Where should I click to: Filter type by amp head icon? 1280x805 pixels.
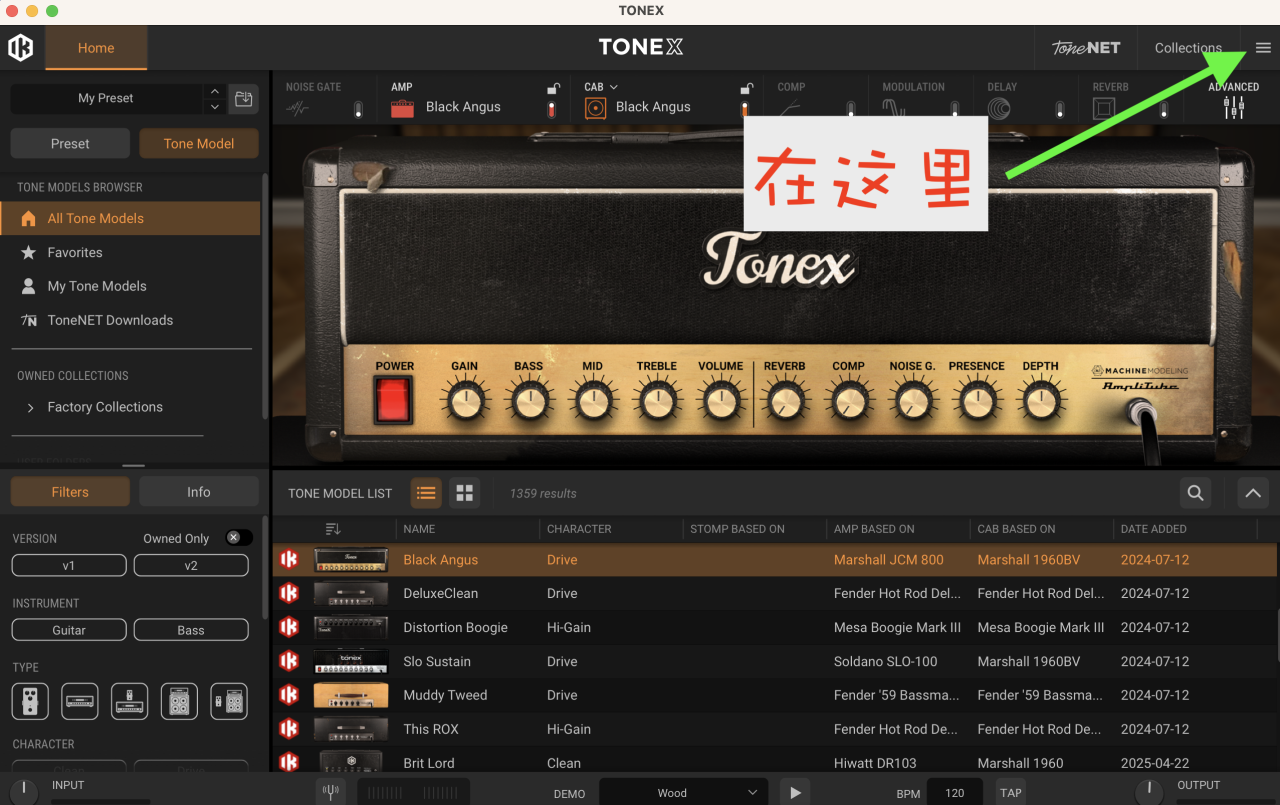(80, 702)
